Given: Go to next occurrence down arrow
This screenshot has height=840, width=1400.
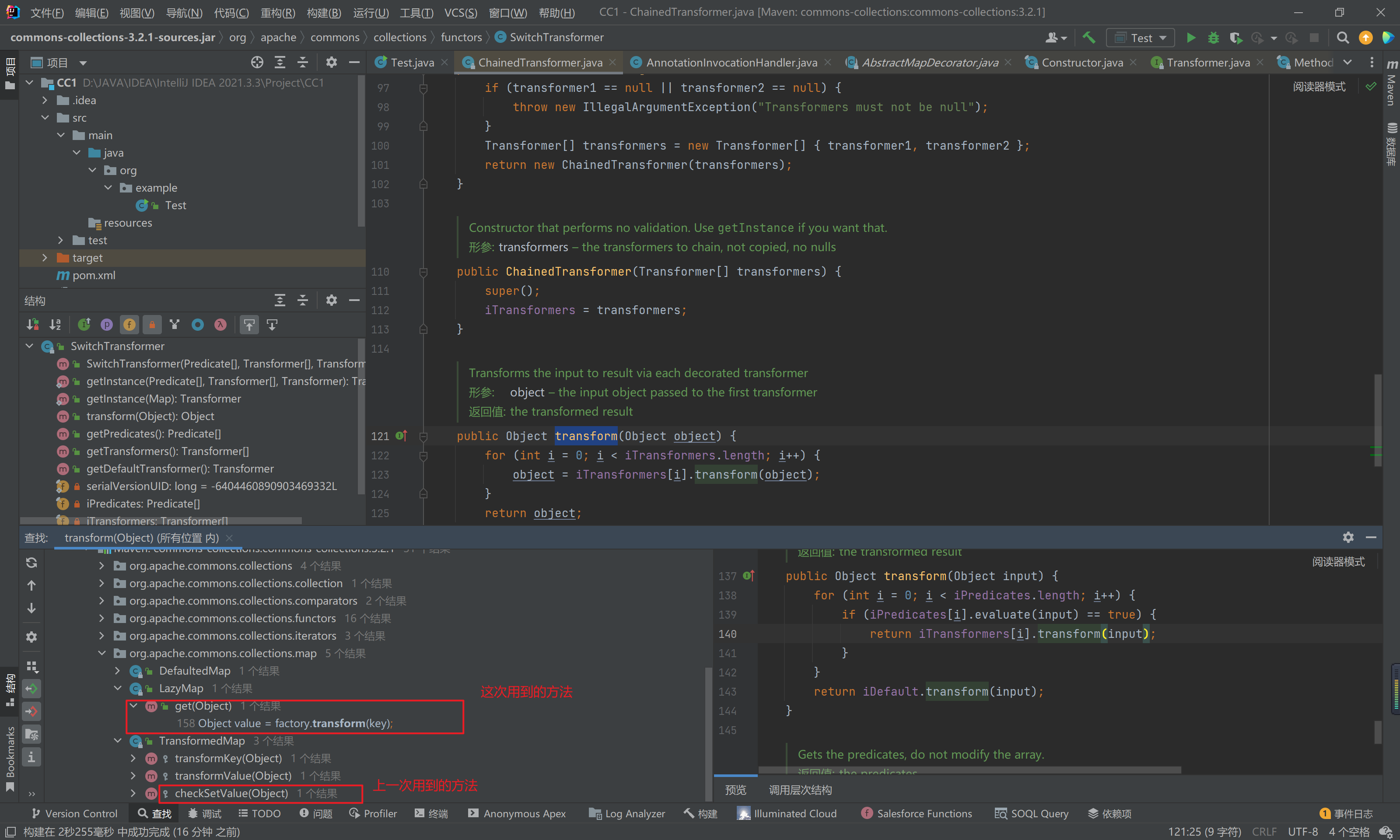Looking at the screenshot, I should (31, 608).
